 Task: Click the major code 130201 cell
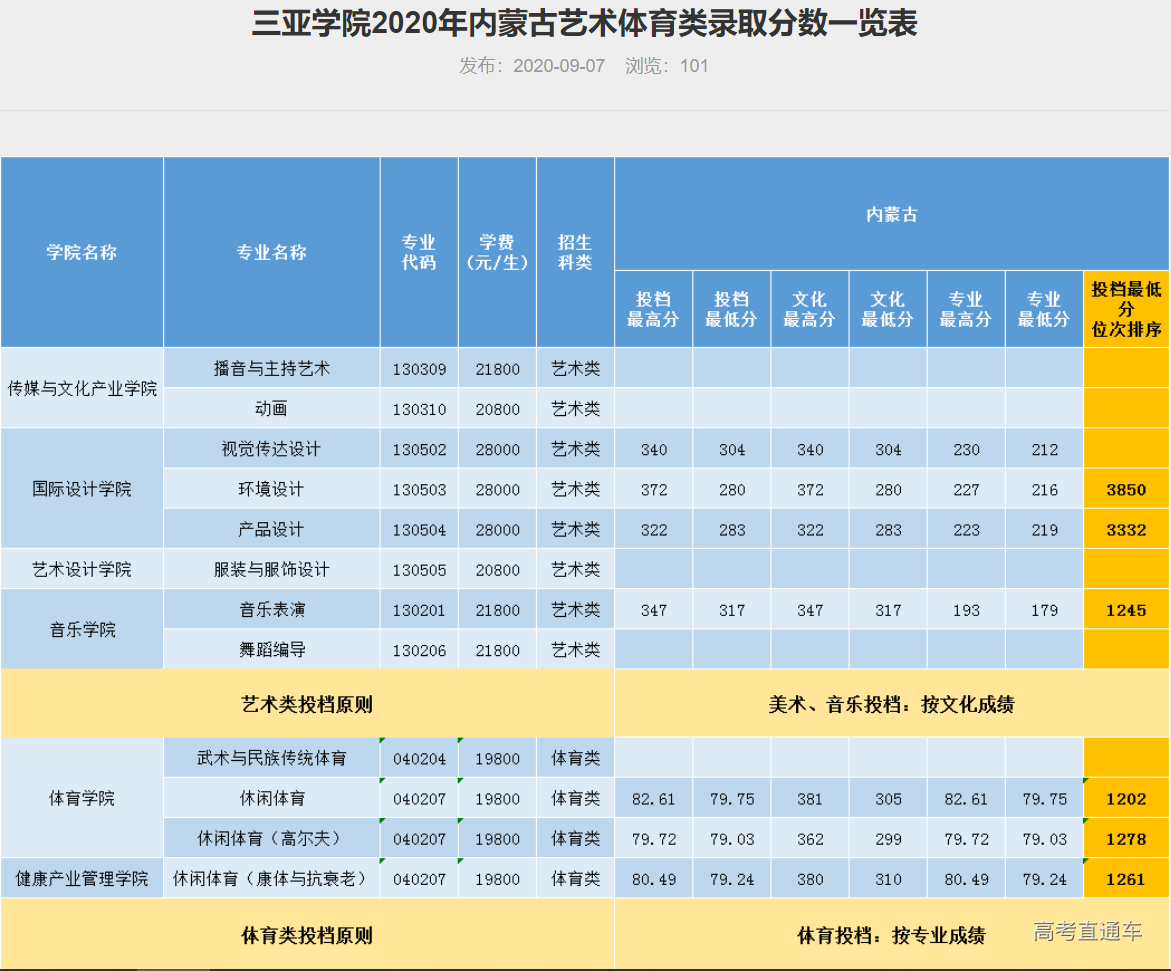(419, 610)
